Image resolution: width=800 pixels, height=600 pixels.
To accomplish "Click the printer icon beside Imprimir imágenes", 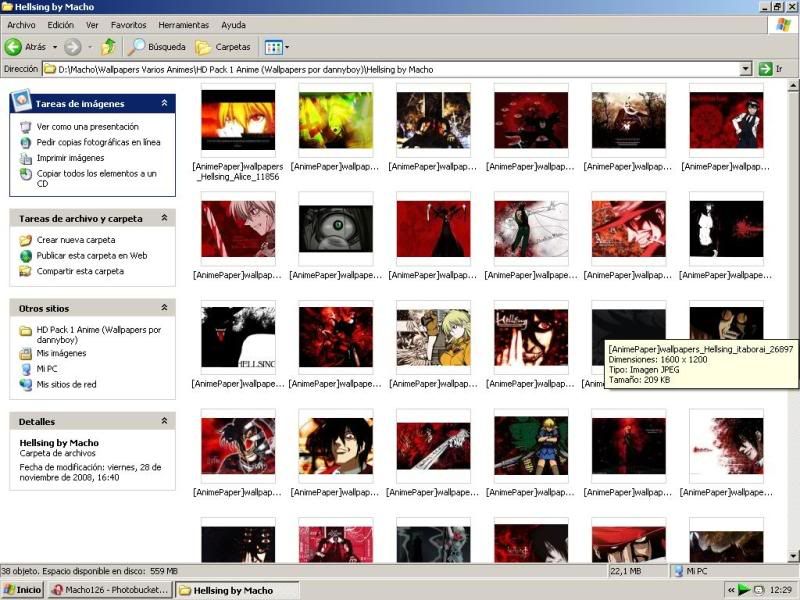I will (26, 158).
